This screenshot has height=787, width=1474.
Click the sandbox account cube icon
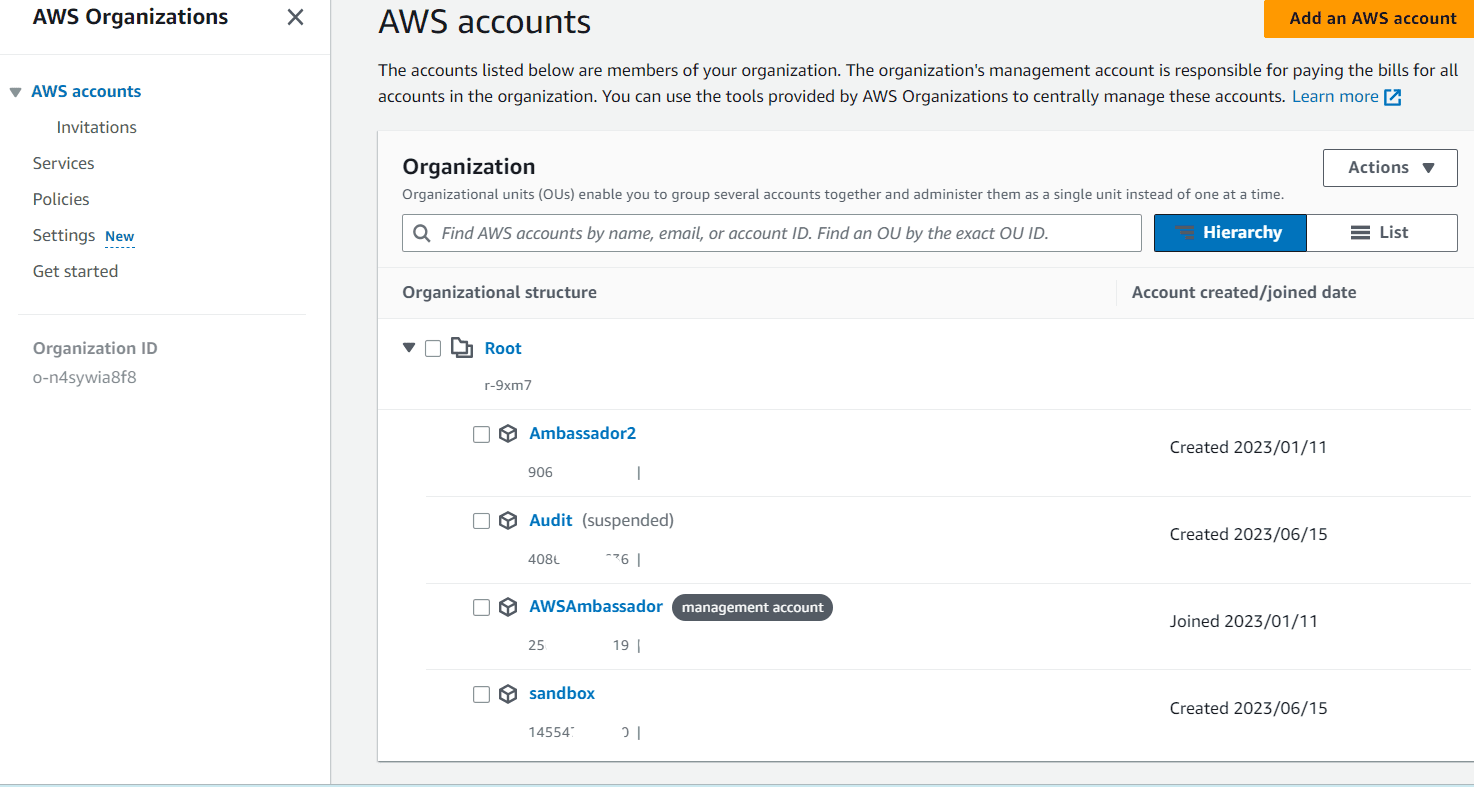click(508, 694)
